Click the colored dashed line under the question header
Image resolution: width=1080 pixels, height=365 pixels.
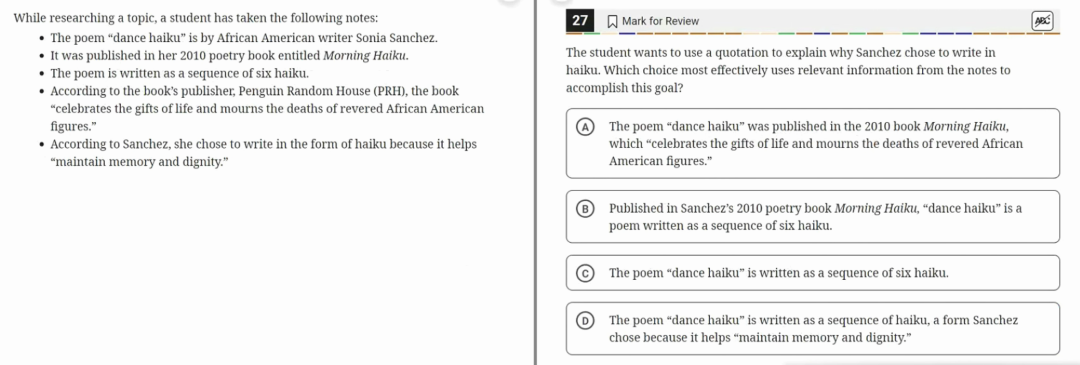[813, 33]
